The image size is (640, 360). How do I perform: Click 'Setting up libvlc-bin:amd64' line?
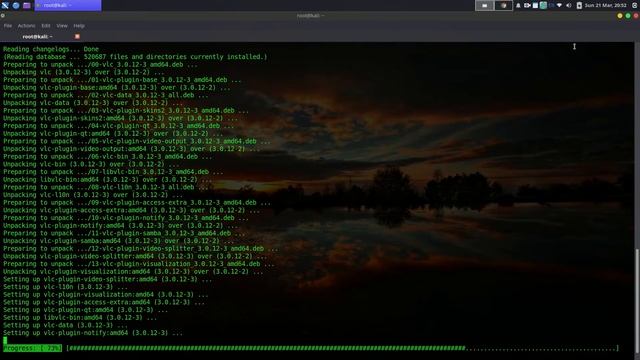80,318
